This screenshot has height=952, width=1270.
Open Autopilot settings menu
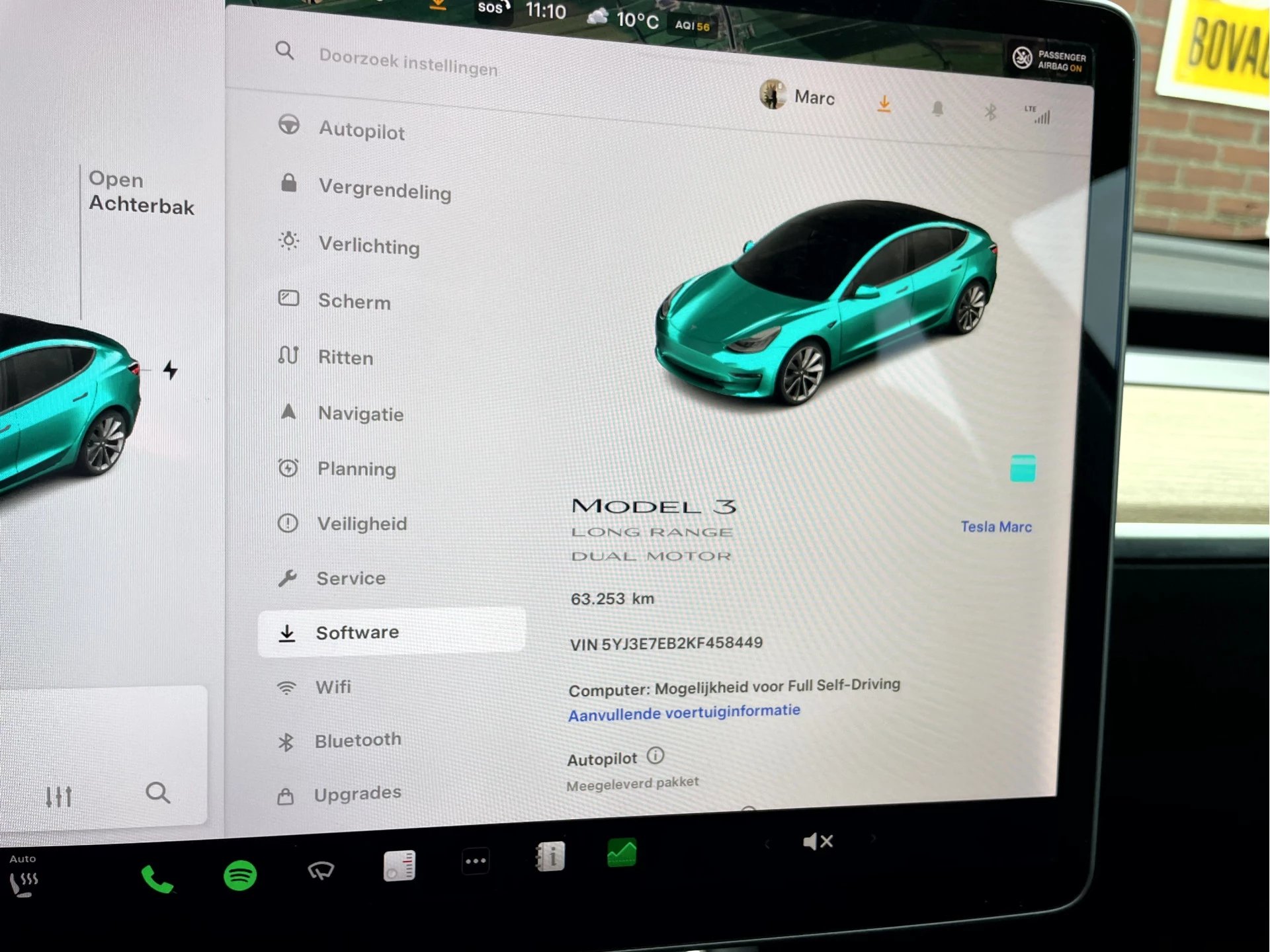tap(361, 131)
